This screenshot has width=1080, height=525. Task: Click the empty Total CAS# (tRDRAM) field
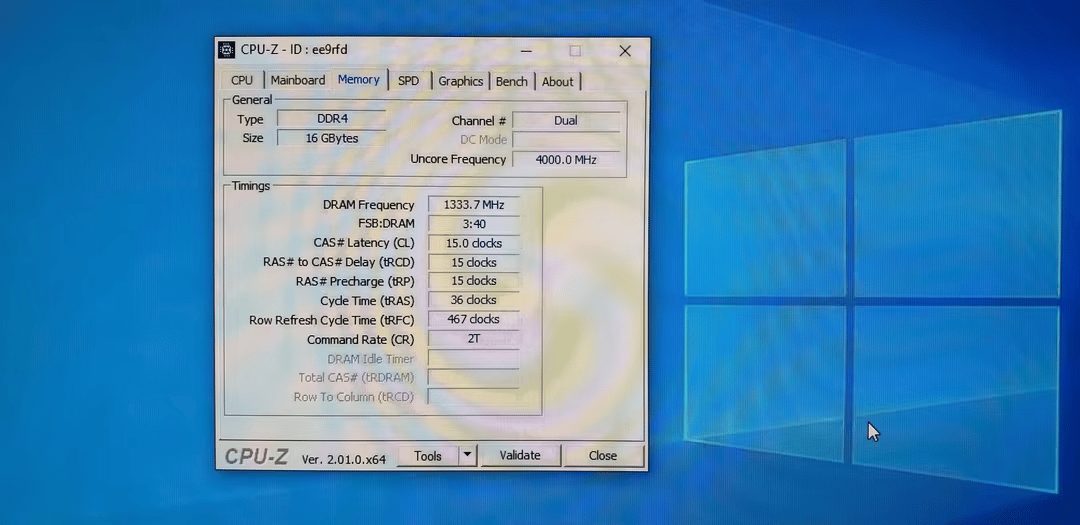point(474,378)
